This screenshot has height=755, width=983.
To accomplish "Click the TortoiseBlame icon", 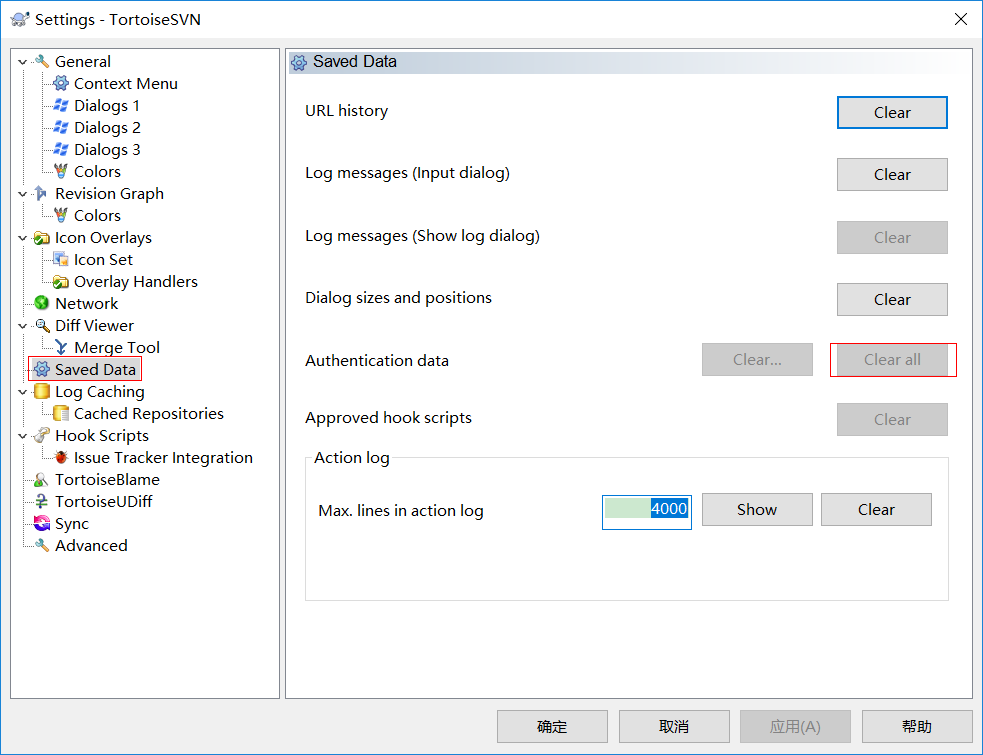I will click(x=42, y=480).
